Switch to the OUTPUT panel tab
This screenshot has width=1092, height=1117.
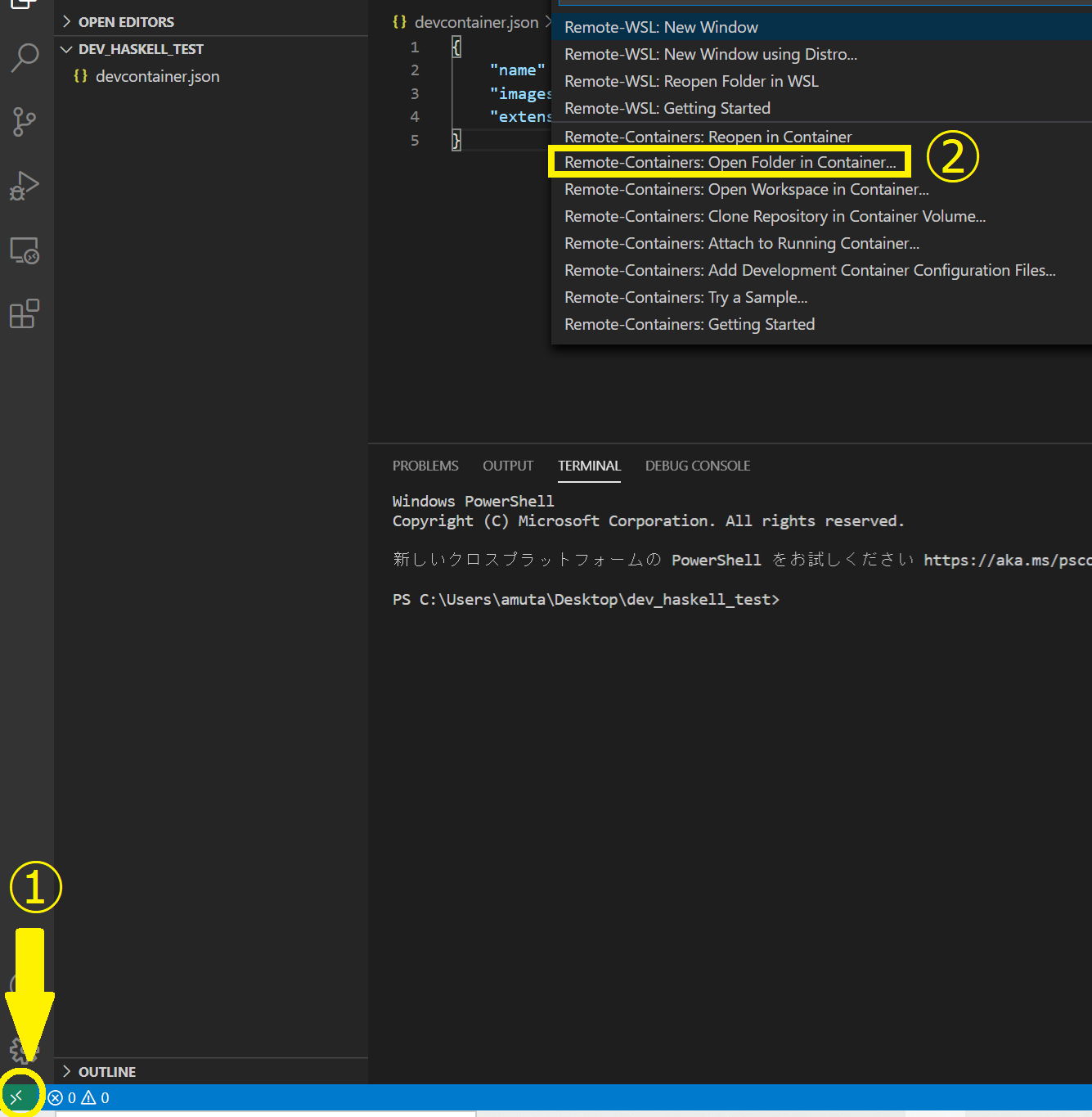508,466
